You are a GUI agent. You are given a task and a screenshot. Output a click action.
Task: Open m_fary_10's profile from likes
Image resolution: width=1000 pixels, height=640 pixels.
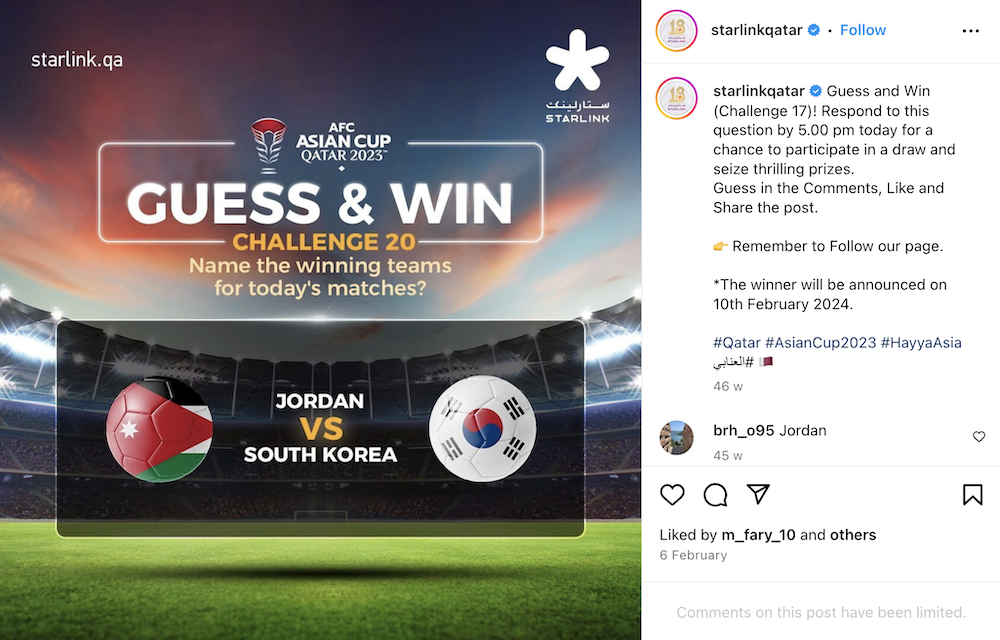tap(758, 535)
